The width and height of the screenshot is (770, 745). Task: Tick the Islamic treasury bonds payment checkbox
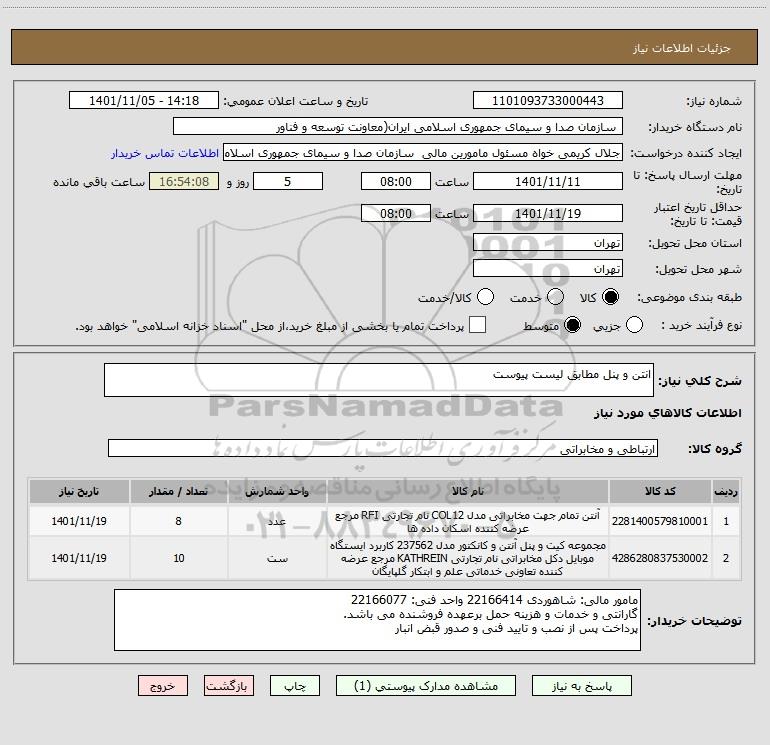tap(477, 325)
